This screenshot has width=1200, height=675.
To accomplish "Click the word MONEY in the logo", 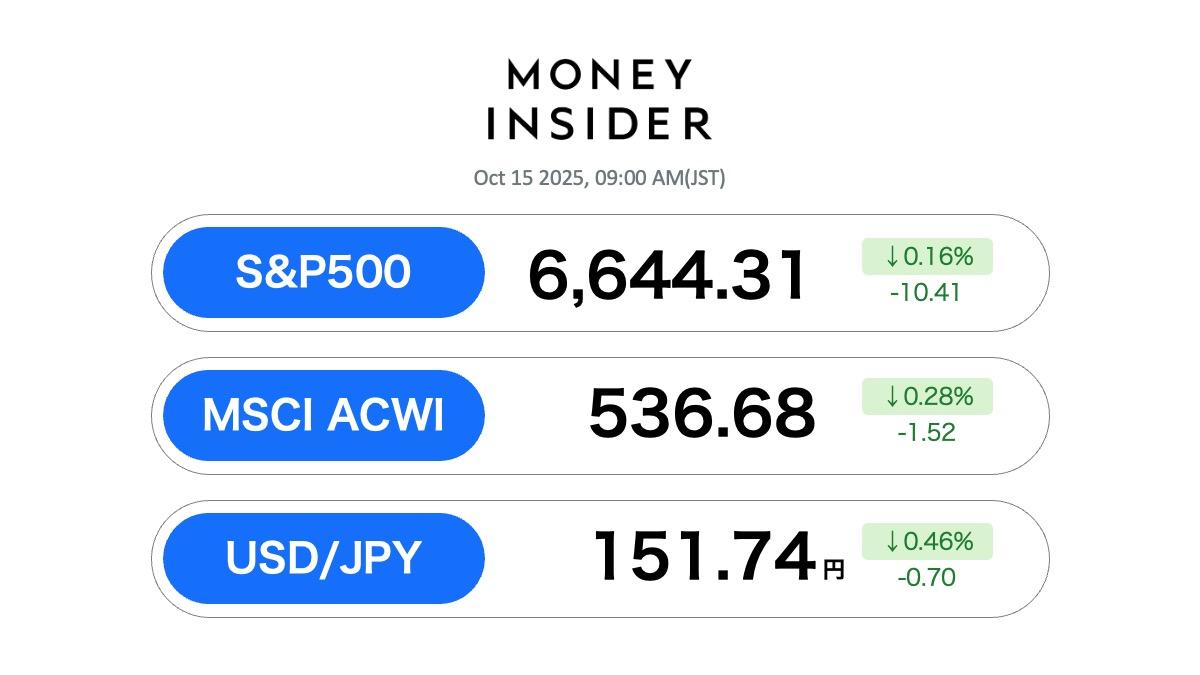I will point(599,75).
